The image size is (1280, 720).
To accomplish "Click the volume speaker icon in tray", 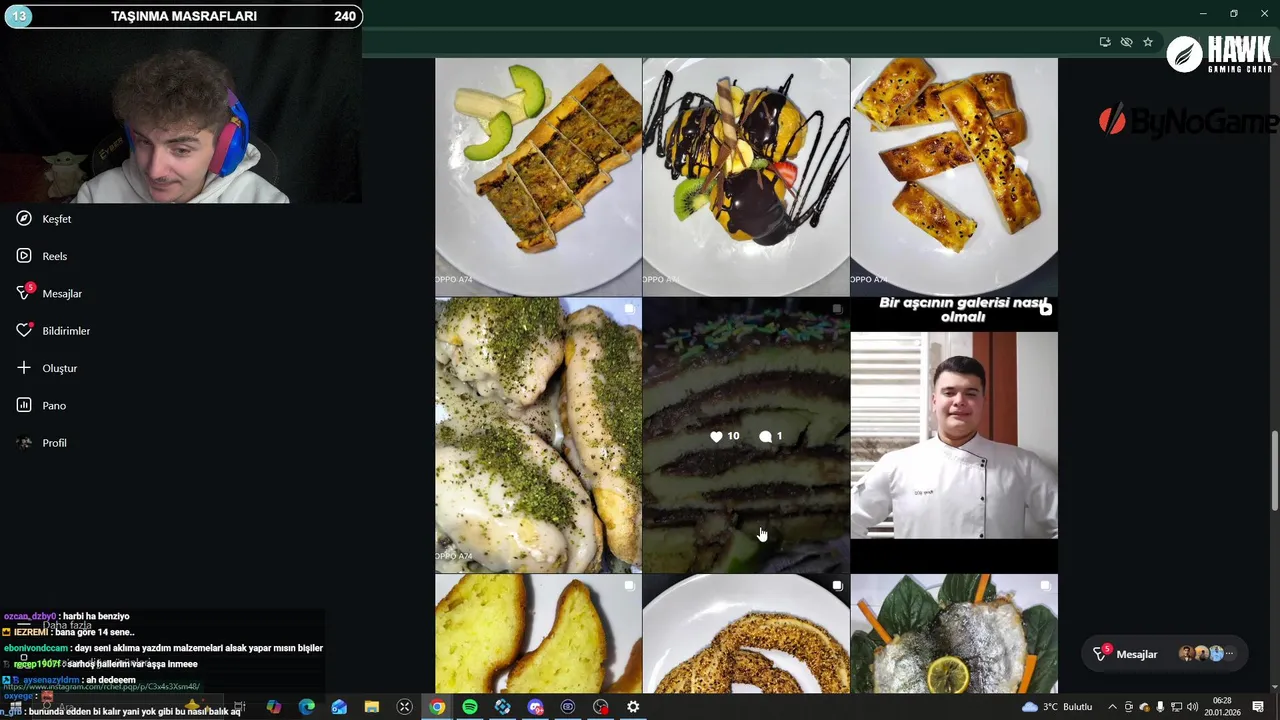I will point(1192,707).
